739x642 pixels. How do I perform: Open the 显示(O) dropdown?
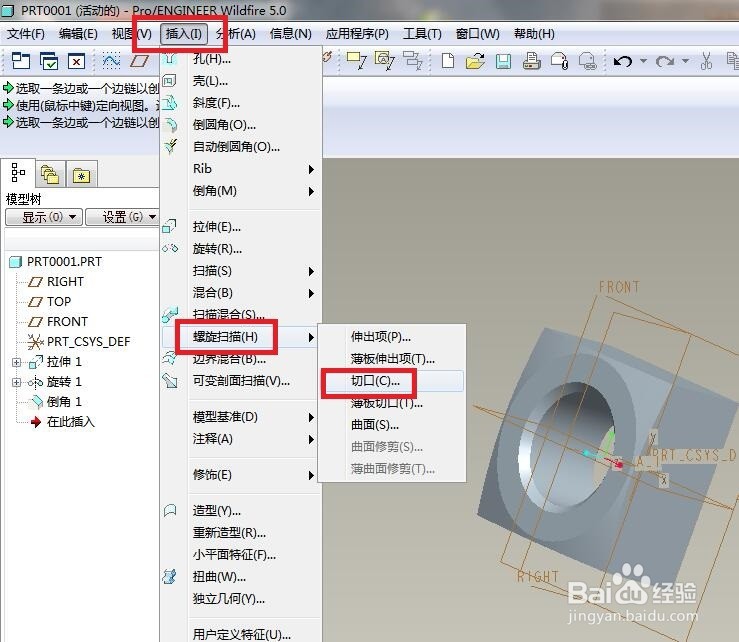(44, 217)
